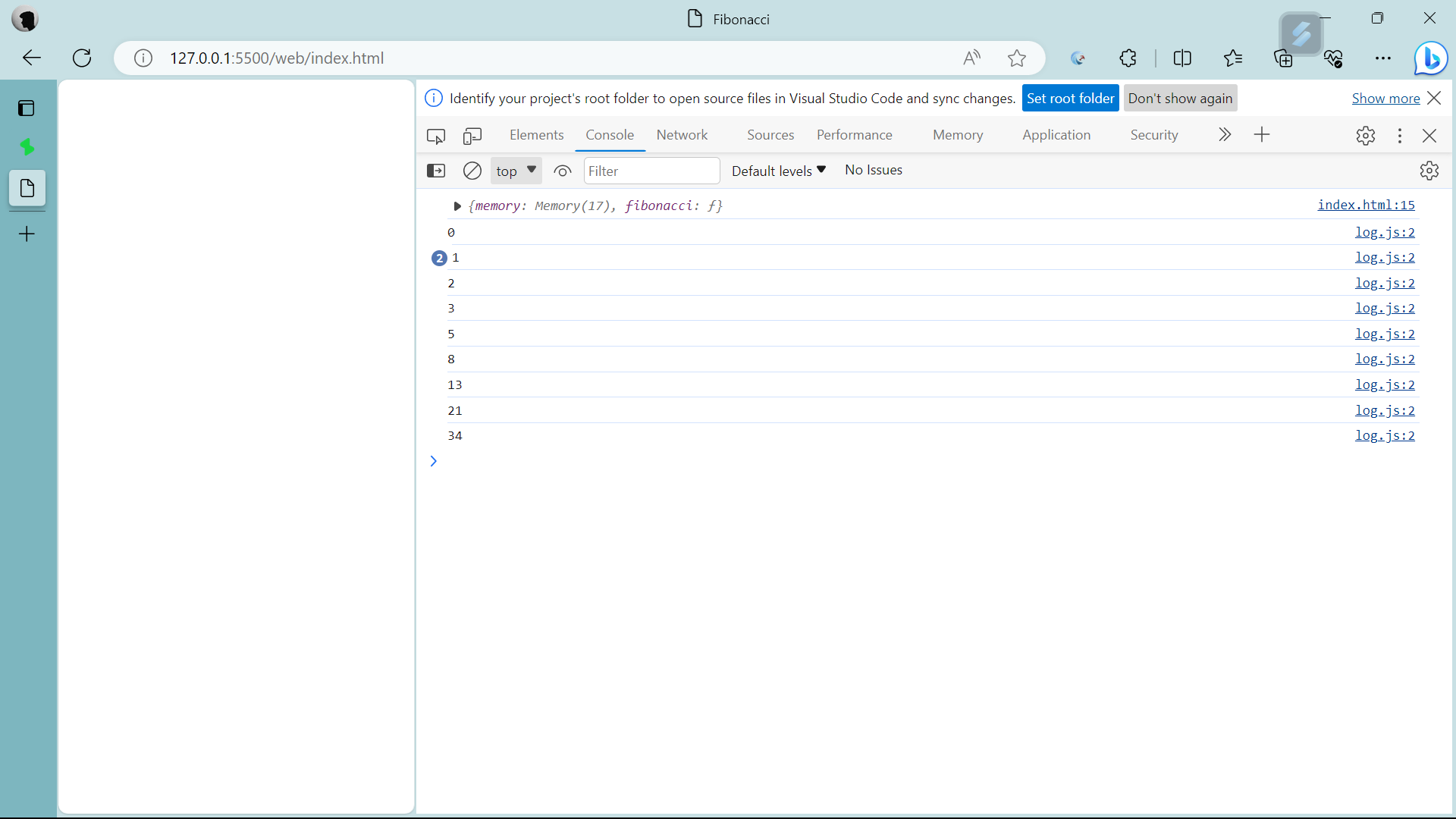Screen dimensions: 1456x819
Task: Show the console sidebar
Action: (x=436, y=171)
